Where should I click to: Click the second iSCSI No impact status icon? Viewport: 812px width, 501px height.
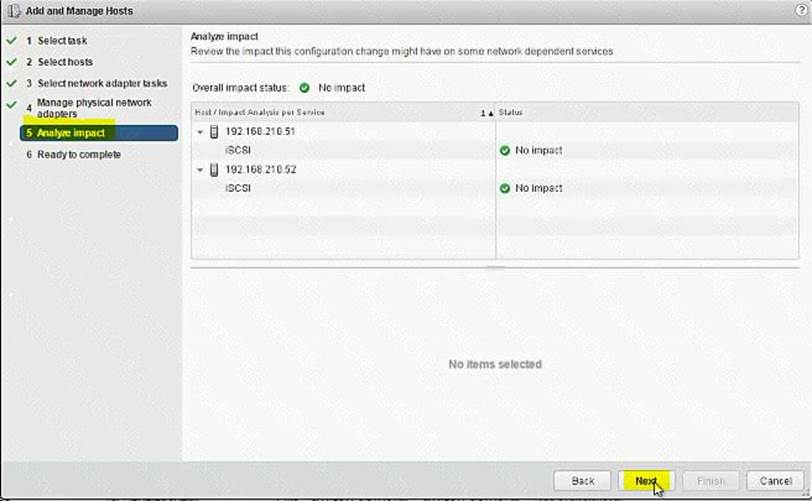505,188
